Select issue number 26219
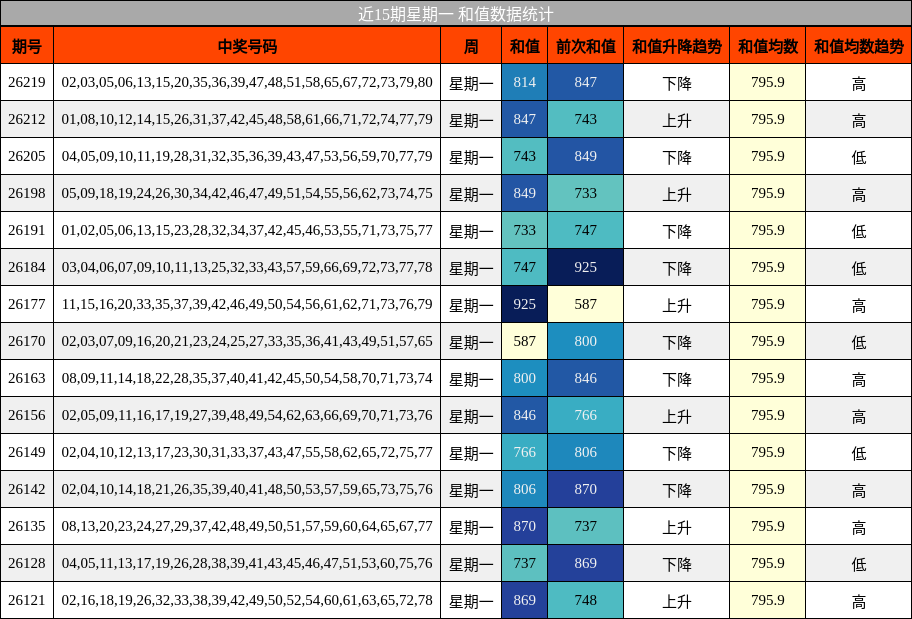 pos(27,83)
